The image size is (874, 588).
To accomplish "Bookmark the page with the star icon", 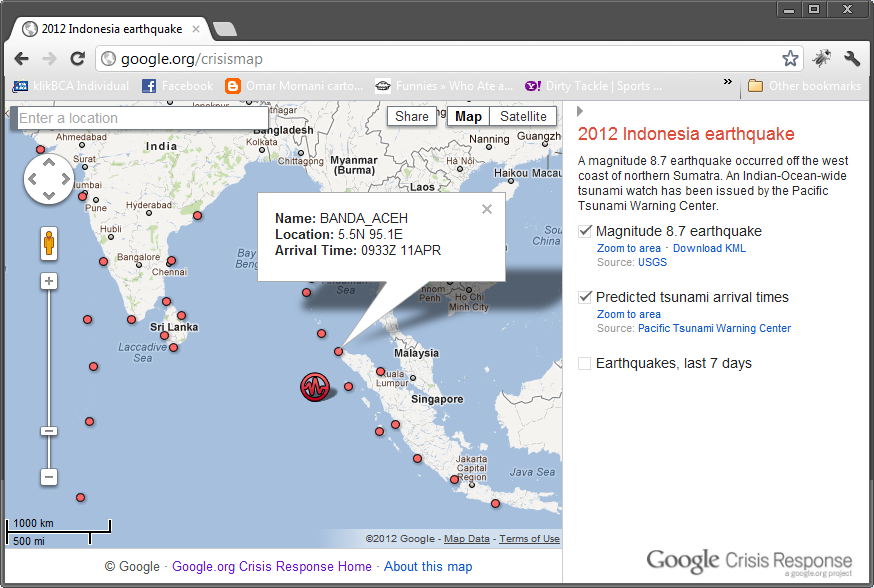I will tap(790, 58).
